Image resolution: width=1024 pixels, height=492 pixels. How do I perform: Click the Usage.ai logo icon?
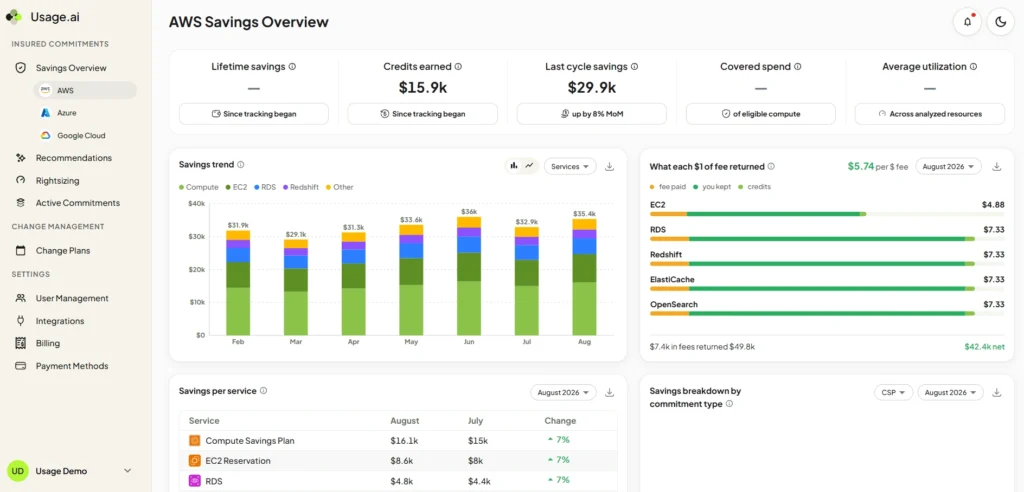click(x=14, y=18)
